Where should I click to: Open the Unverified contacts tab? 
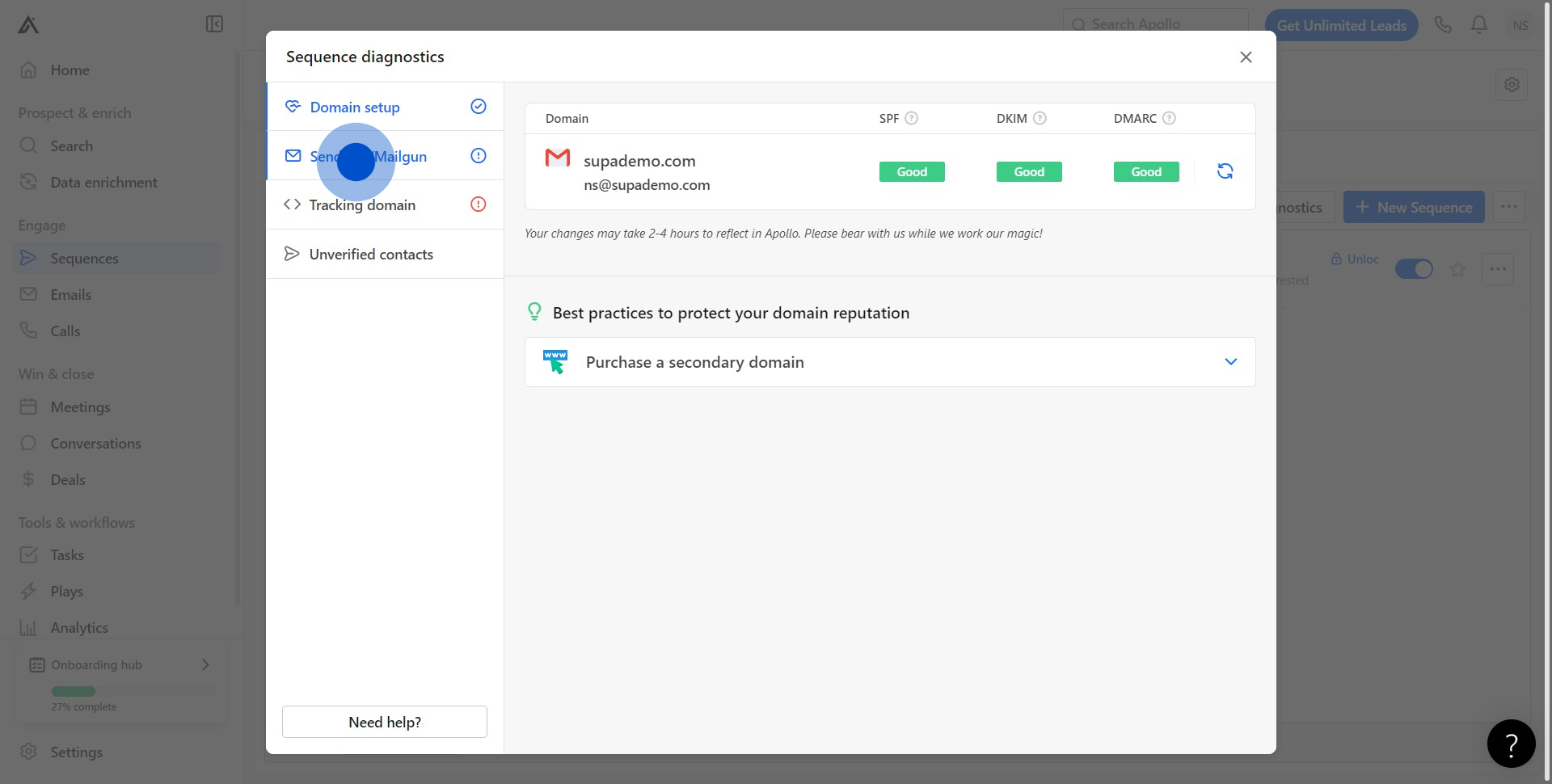click(371, 255)
